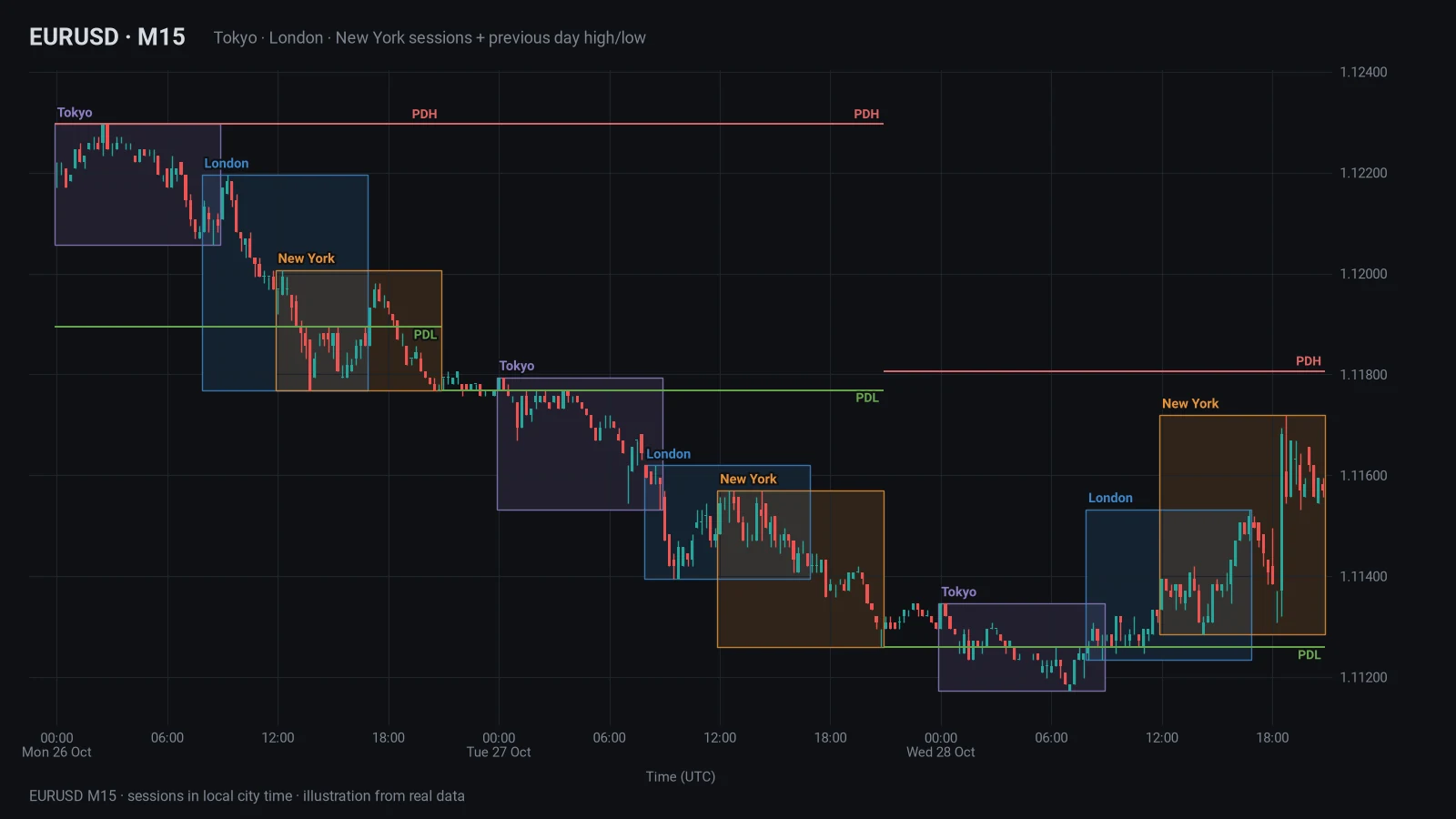Viewport: 1456px width, 819px height.
Task: Click the New York label of the Monday 26 Oct session
Action: 307,258
